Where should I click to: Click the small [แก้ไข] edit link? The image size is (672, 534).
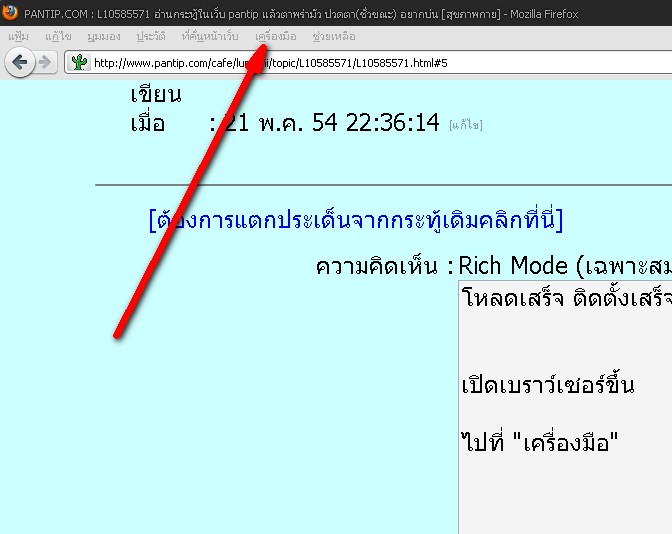tap(466, 125)
